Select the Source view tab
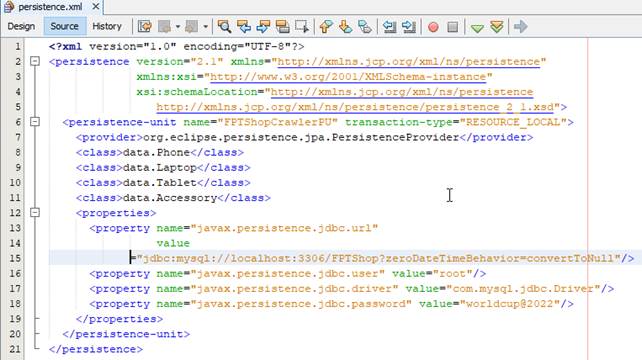This screenshot has height=360, width=642. point(64,26)
